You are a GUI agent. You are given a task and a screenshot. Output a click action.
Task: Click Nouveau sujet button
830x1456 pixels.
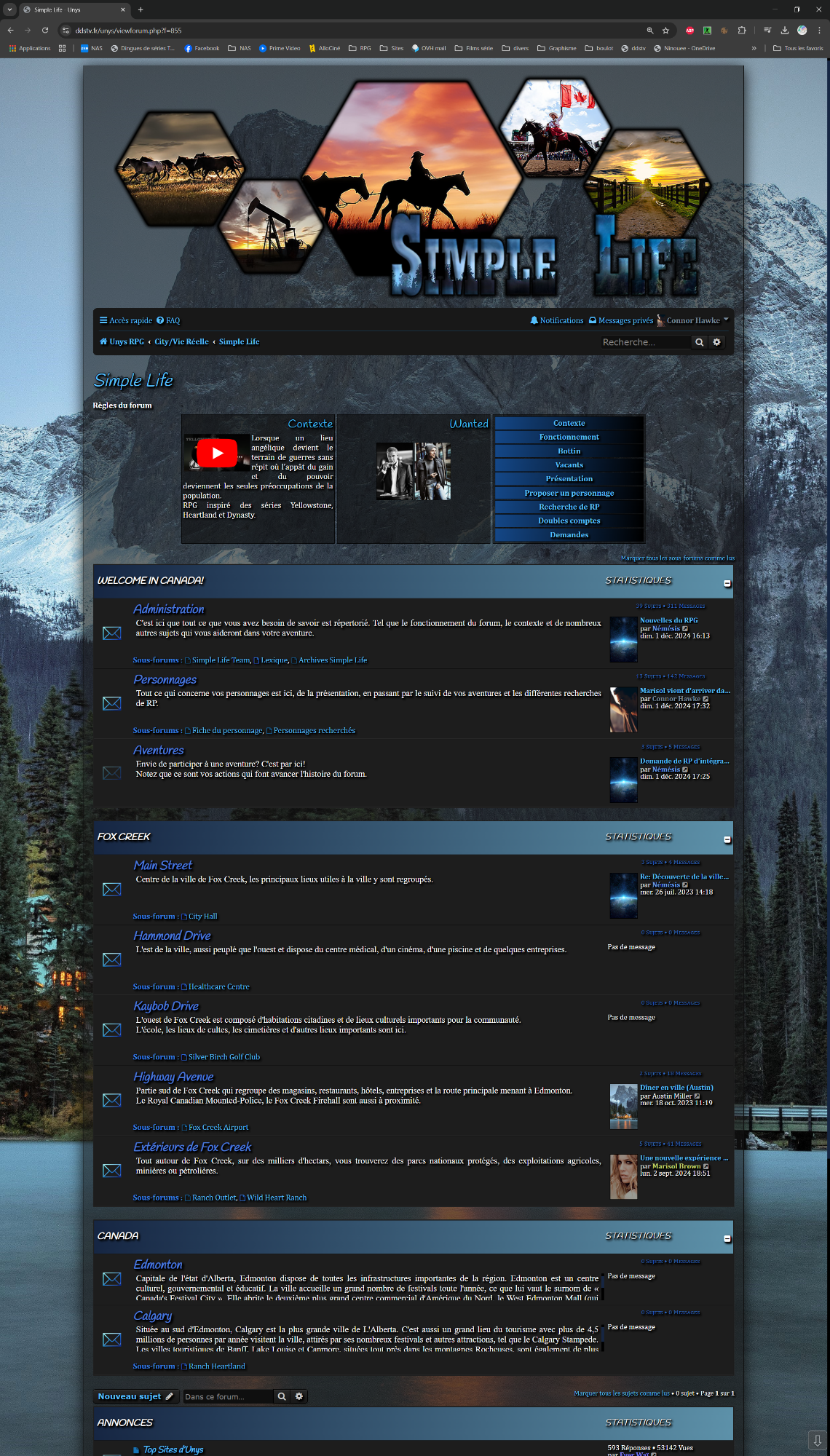(x=135, y=1396)
